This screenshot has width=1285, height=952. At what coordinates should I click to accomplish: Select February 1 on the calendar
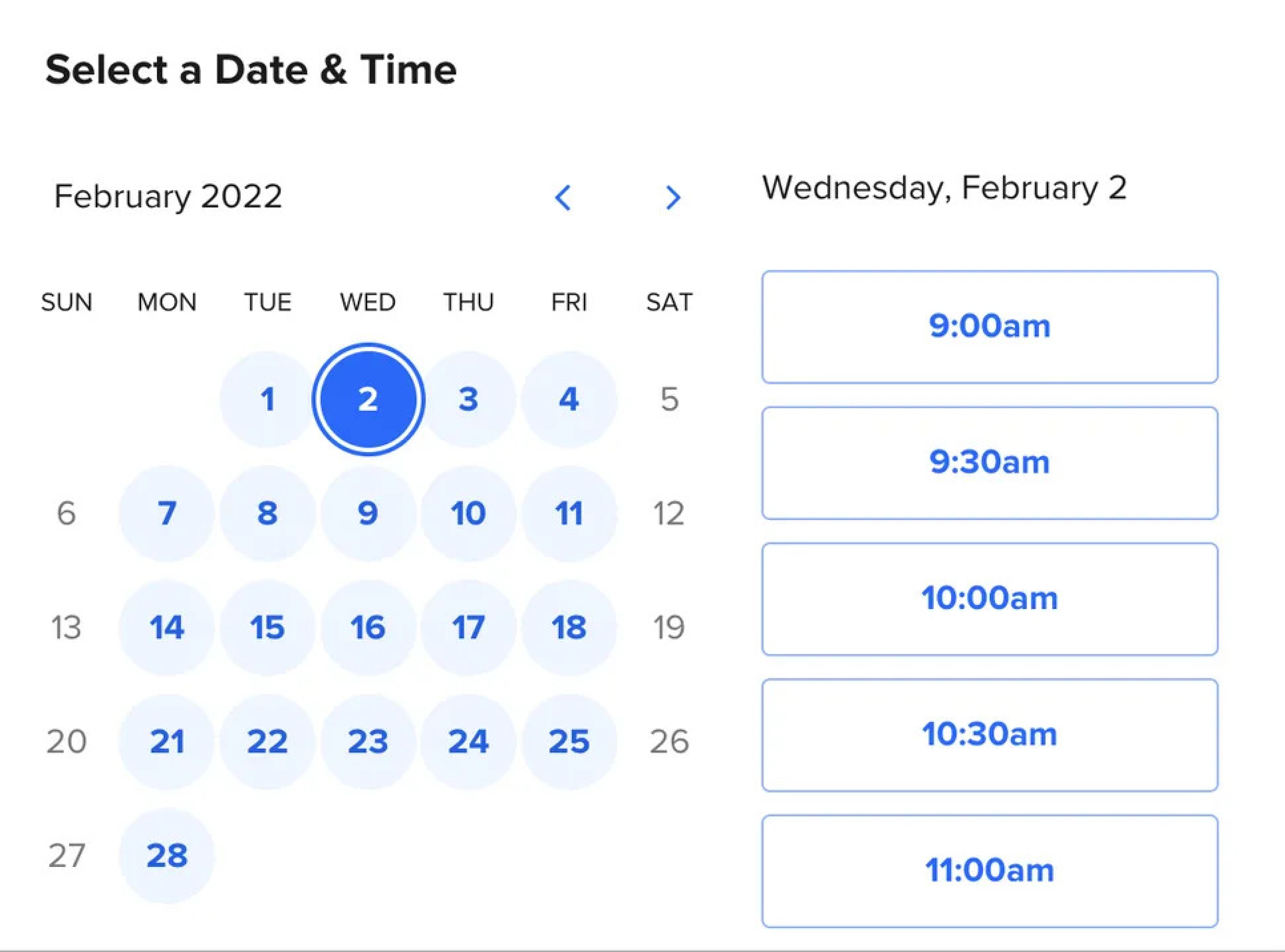267,399
